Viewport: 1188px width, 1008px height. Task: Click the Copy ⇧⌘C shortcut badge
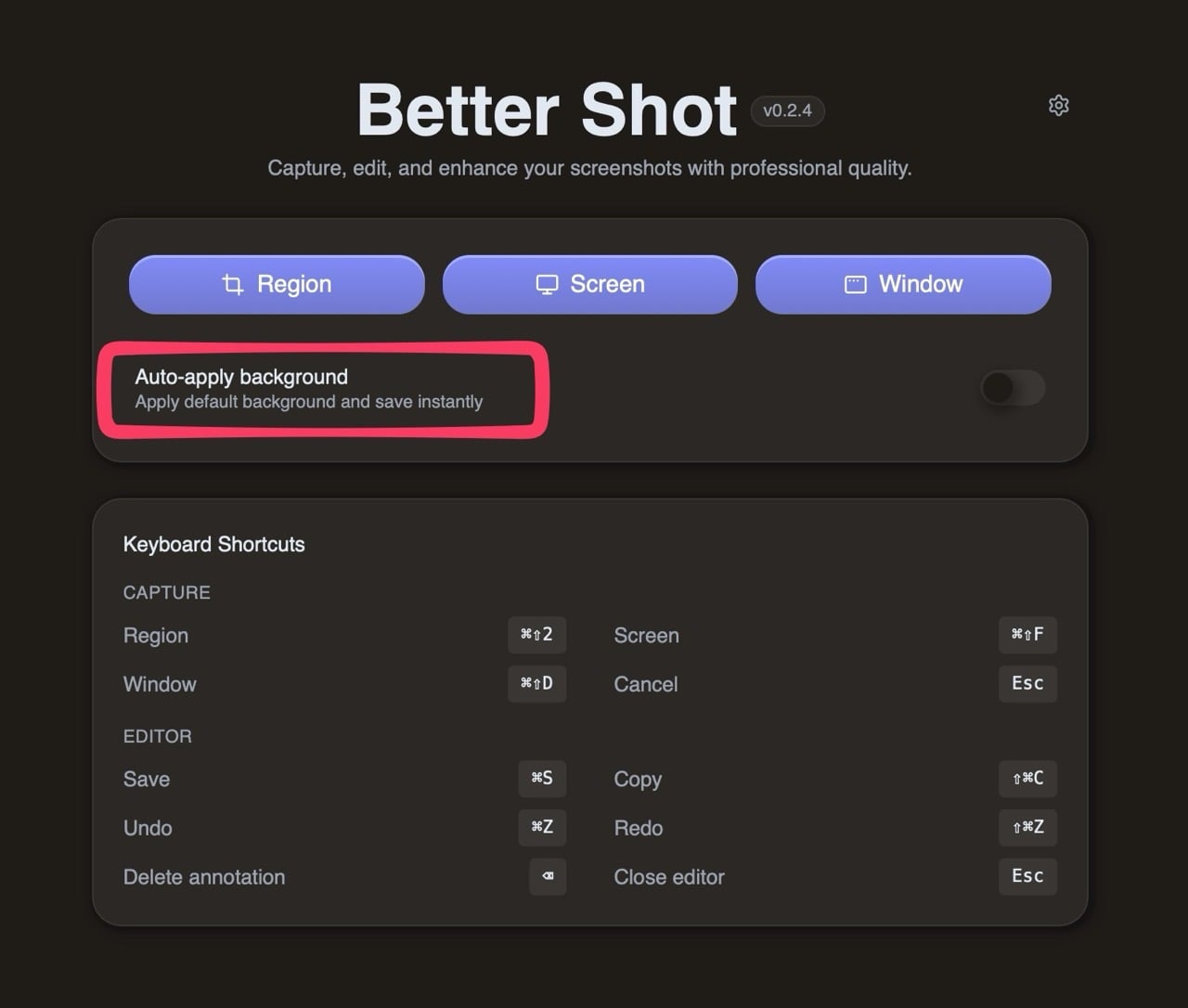(1027, 778)
